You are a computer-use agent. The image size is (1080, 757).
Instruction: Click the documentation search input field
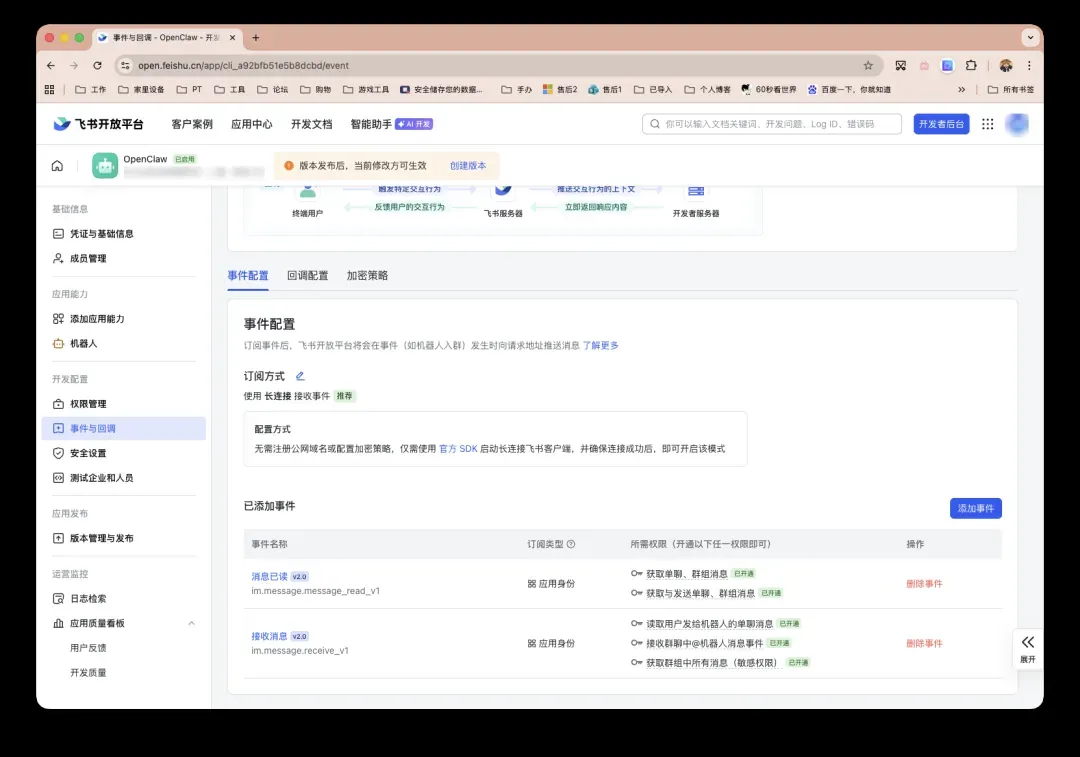tap(770, 124)
